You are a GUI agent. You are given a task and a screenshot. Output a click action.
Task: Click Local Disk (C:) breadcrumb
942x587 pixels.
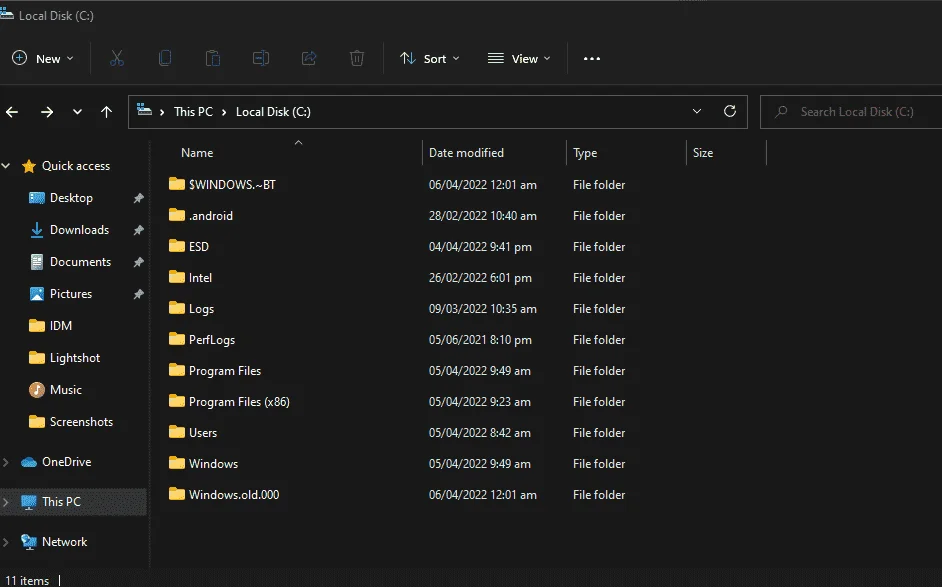tap(273, 112)
